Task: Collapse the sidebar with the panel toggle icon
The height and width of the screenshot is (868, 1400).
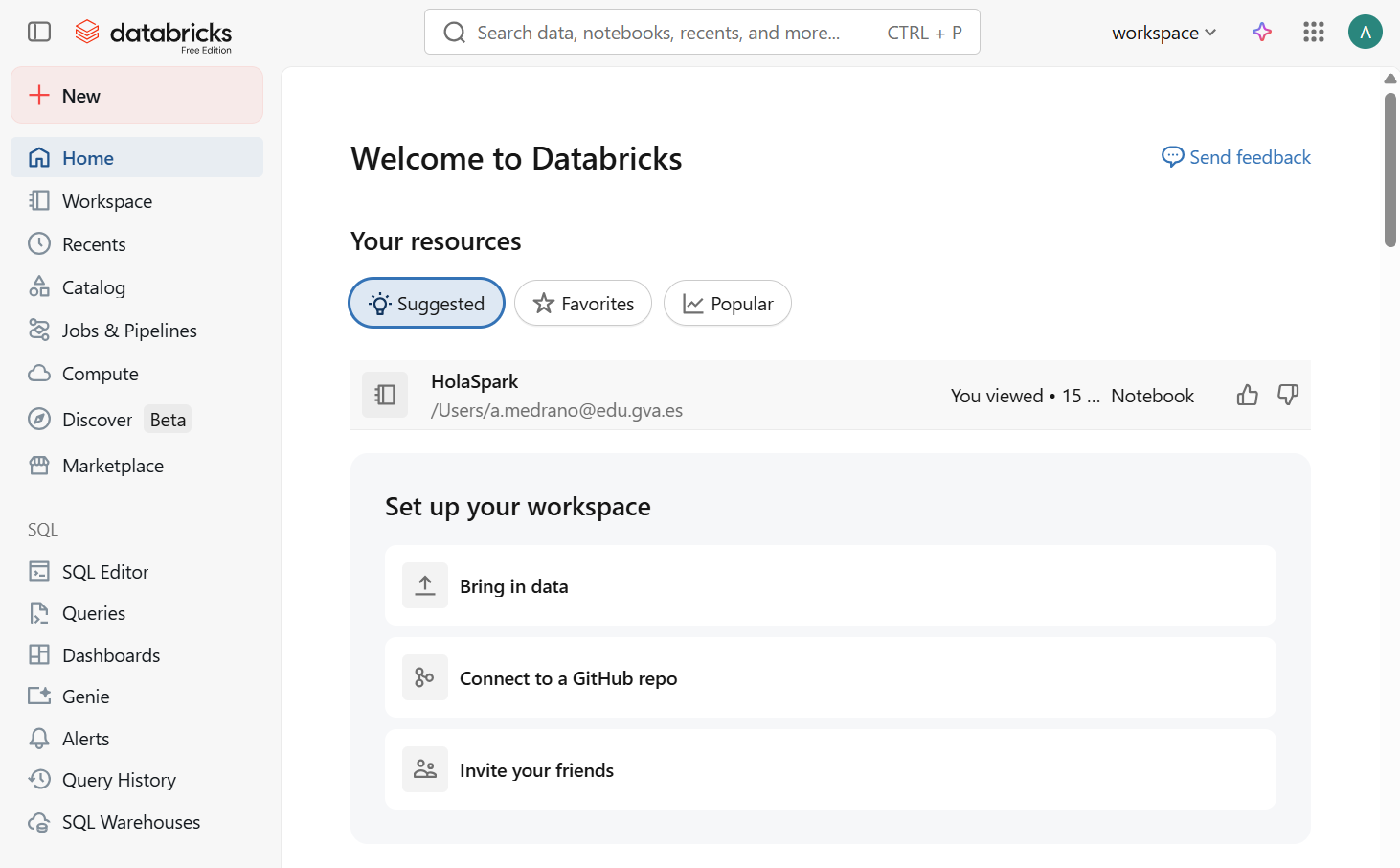Action: 39,32
